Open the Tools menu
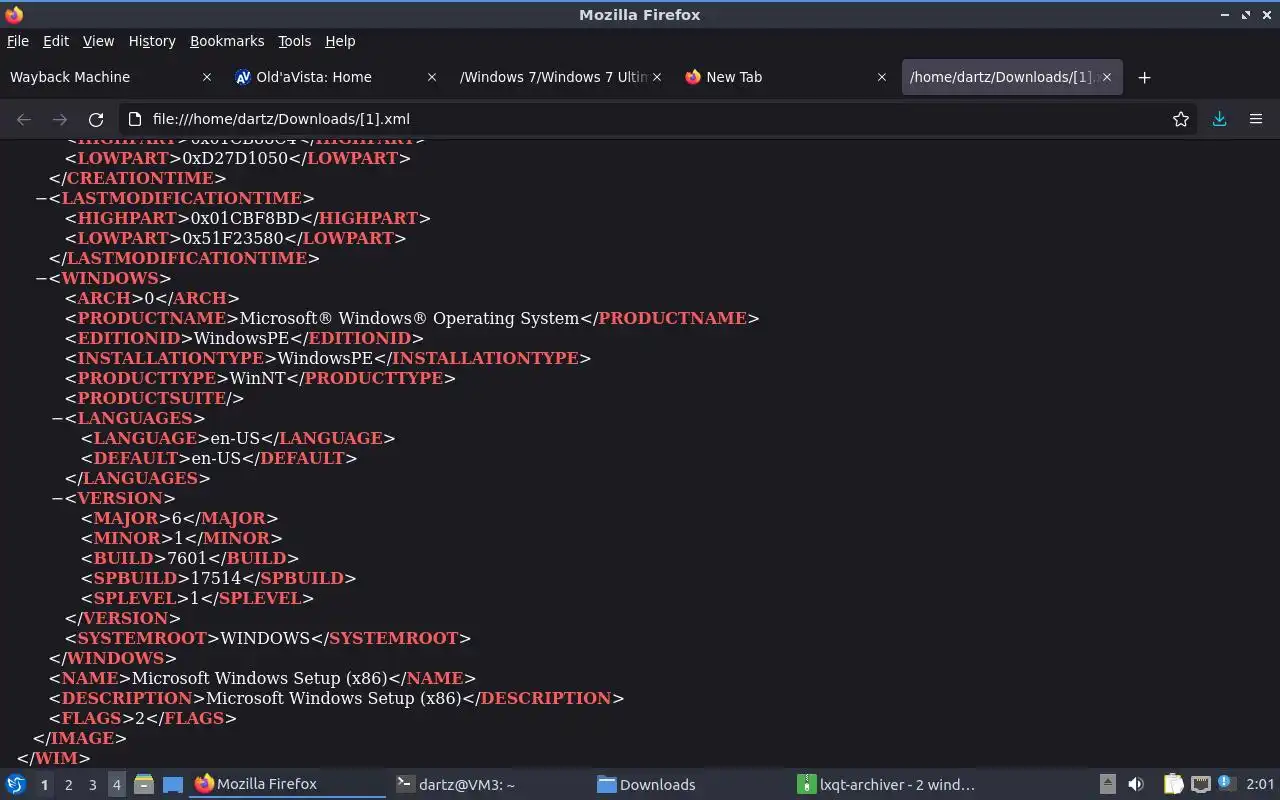The height and width of the screenshot is (800, 1280). (295, 41)
